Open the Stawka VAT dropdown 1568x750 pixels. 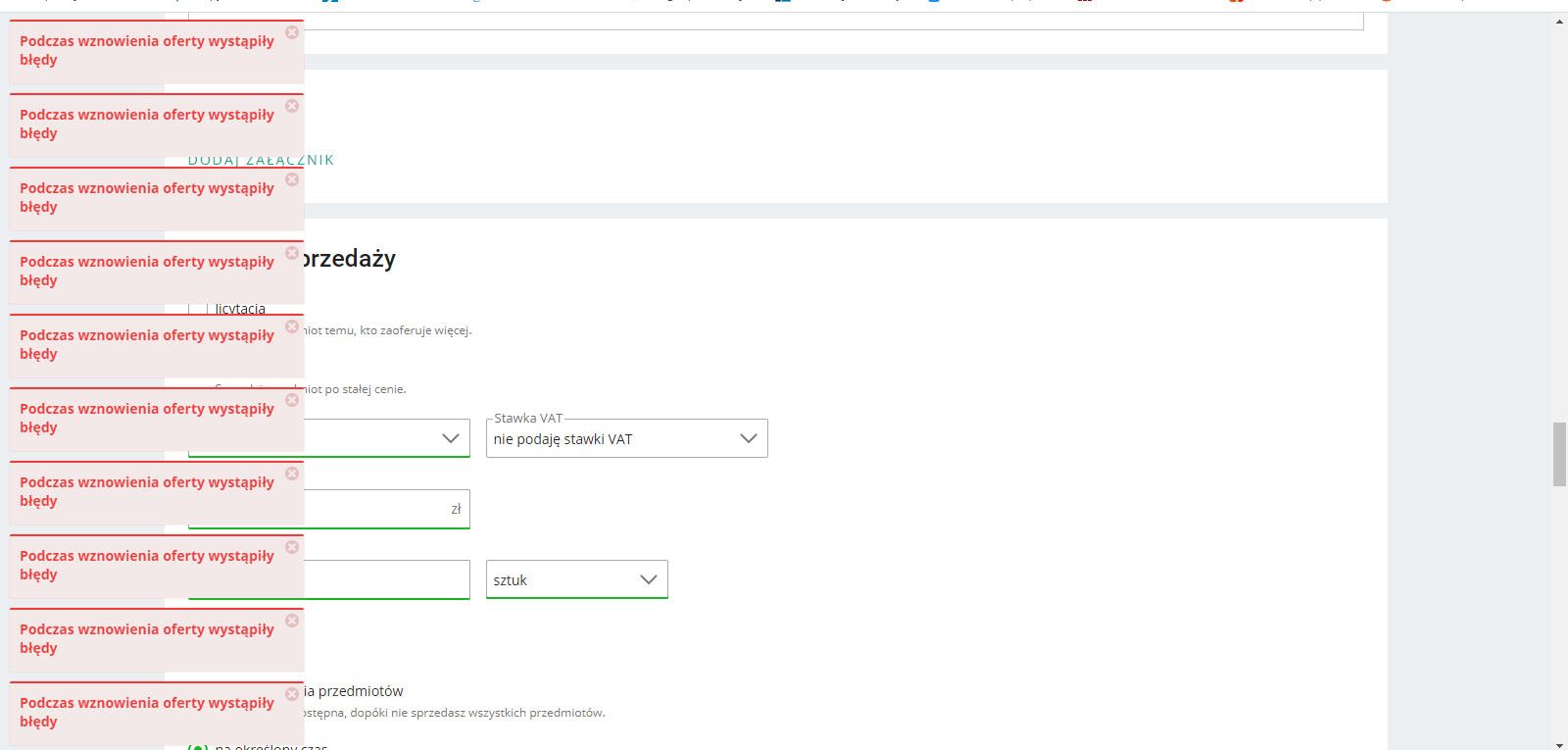pyautogui.click(x=626, y=438)
